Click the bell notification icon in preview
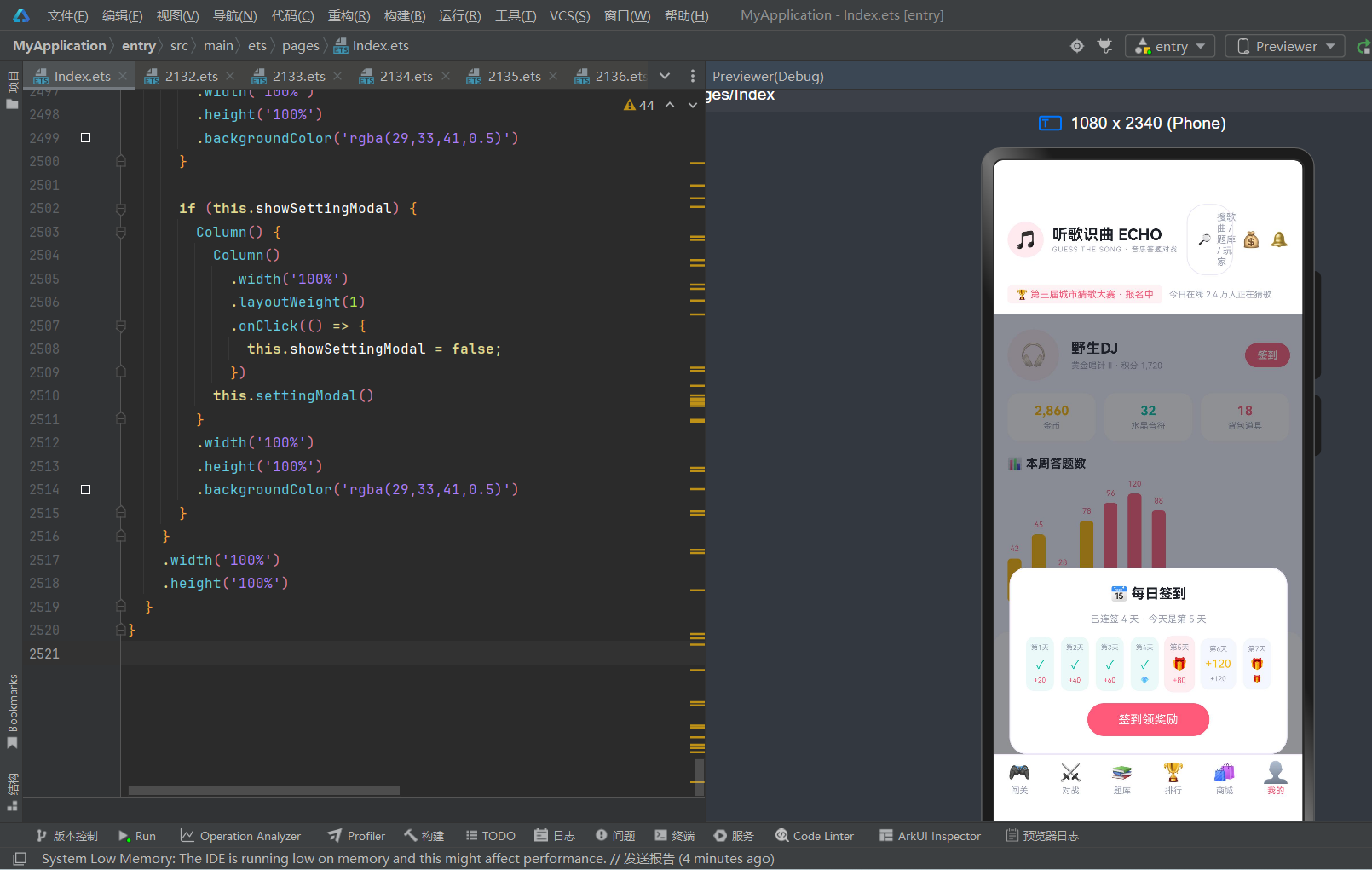This screenshot has height=870, width=1372. [x=1279, y=240]
